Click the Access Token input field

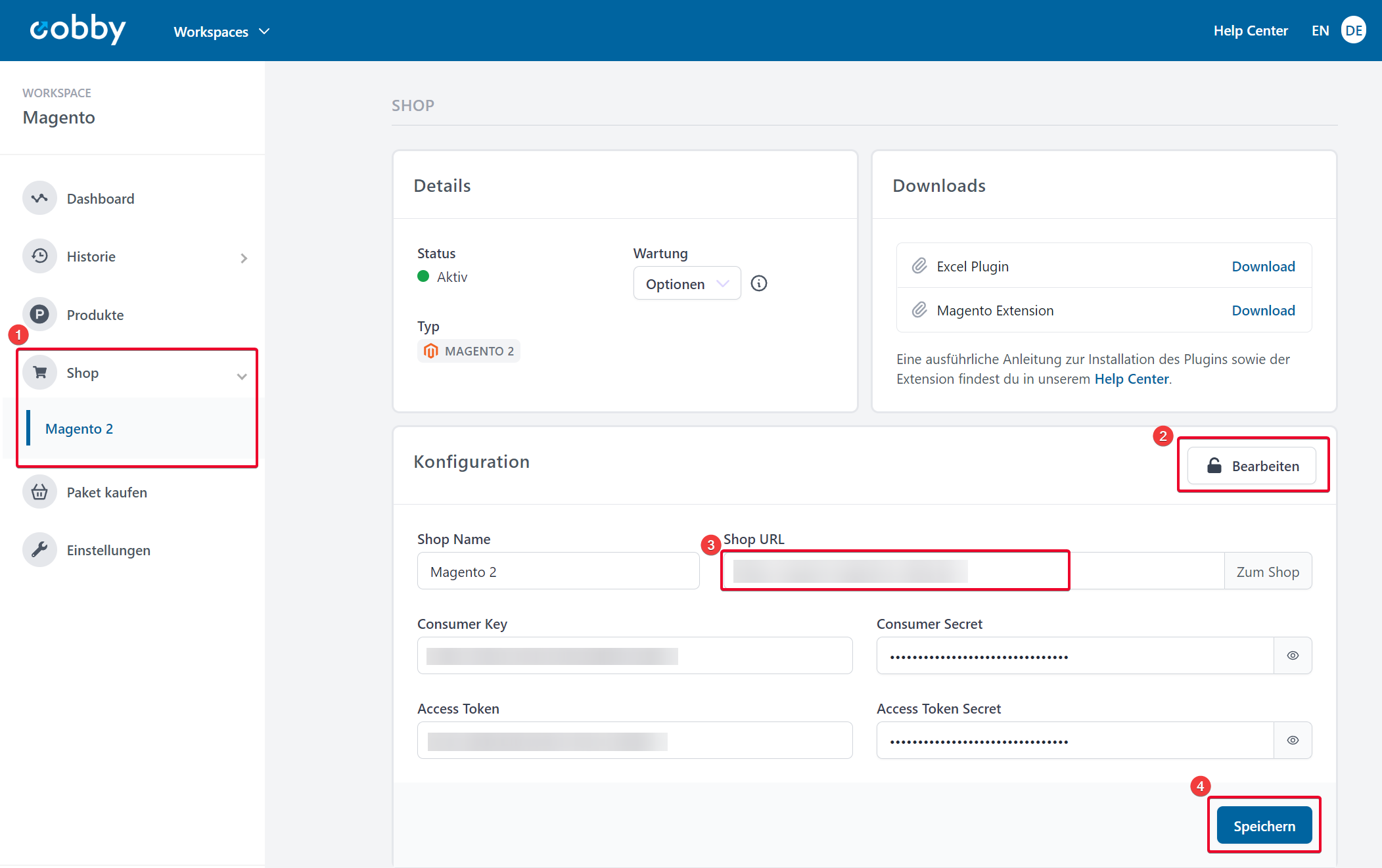point(635,740)
